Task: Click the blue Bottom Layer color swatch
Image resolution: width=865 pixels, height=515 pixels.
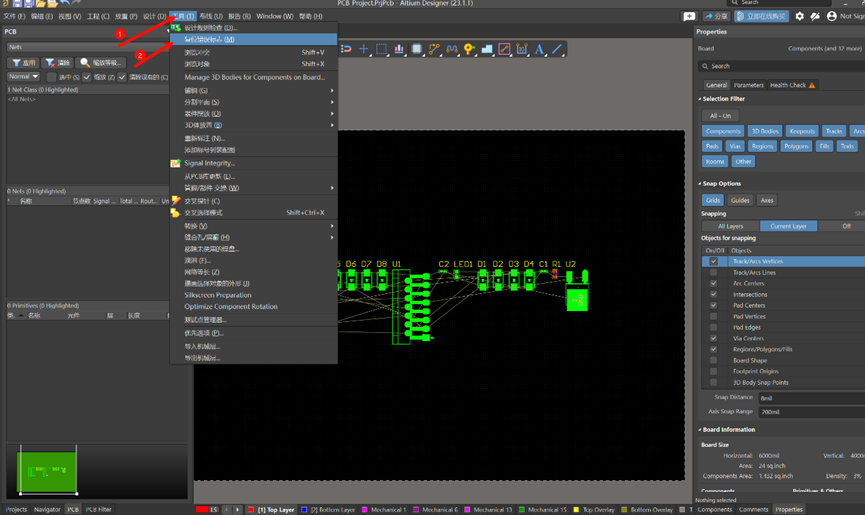Action: coord(304,509)
